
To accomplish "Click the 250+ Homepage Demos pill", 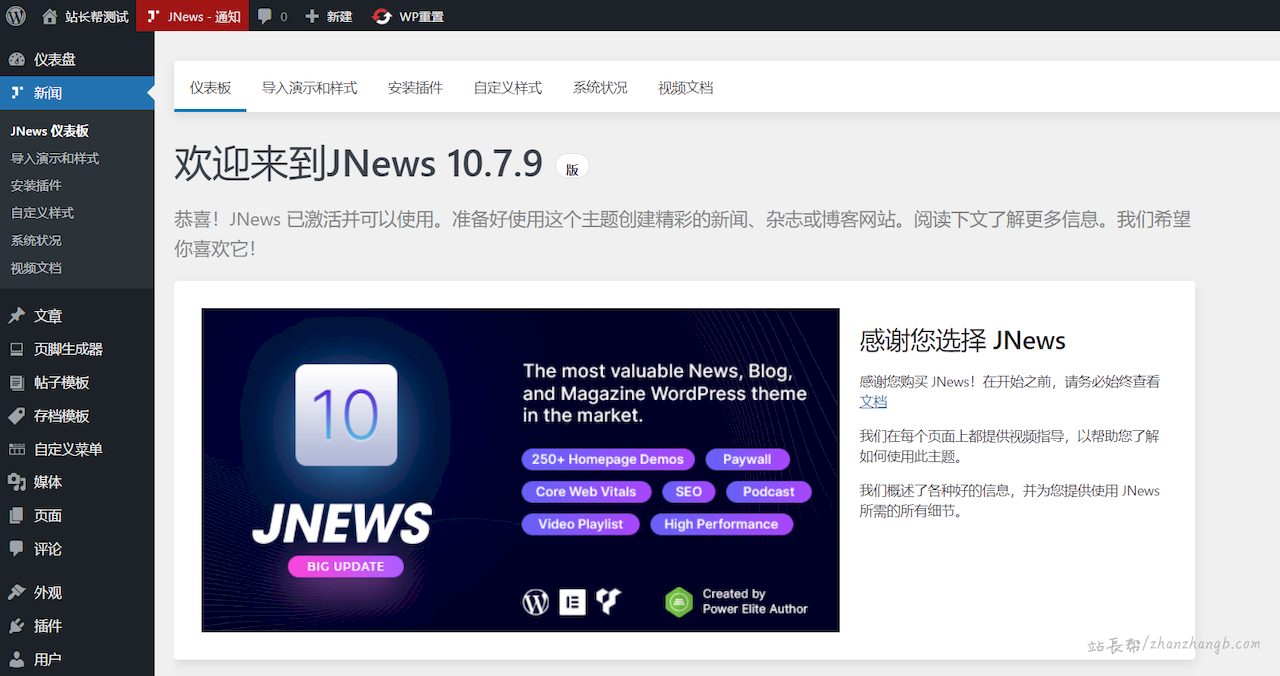I will [x=607, y=459].
